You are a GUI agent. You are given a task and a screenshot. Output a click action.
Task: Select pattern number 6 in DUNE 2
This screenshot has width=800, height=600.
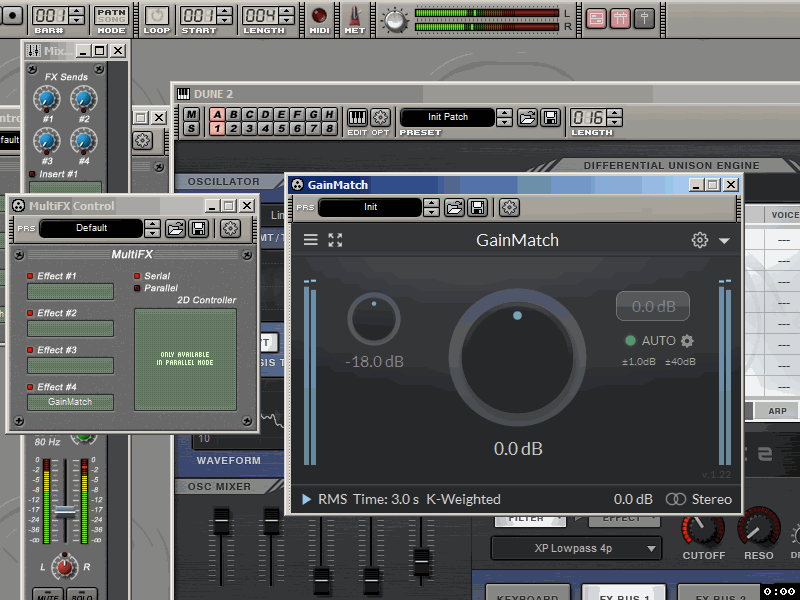pos(297,129)
